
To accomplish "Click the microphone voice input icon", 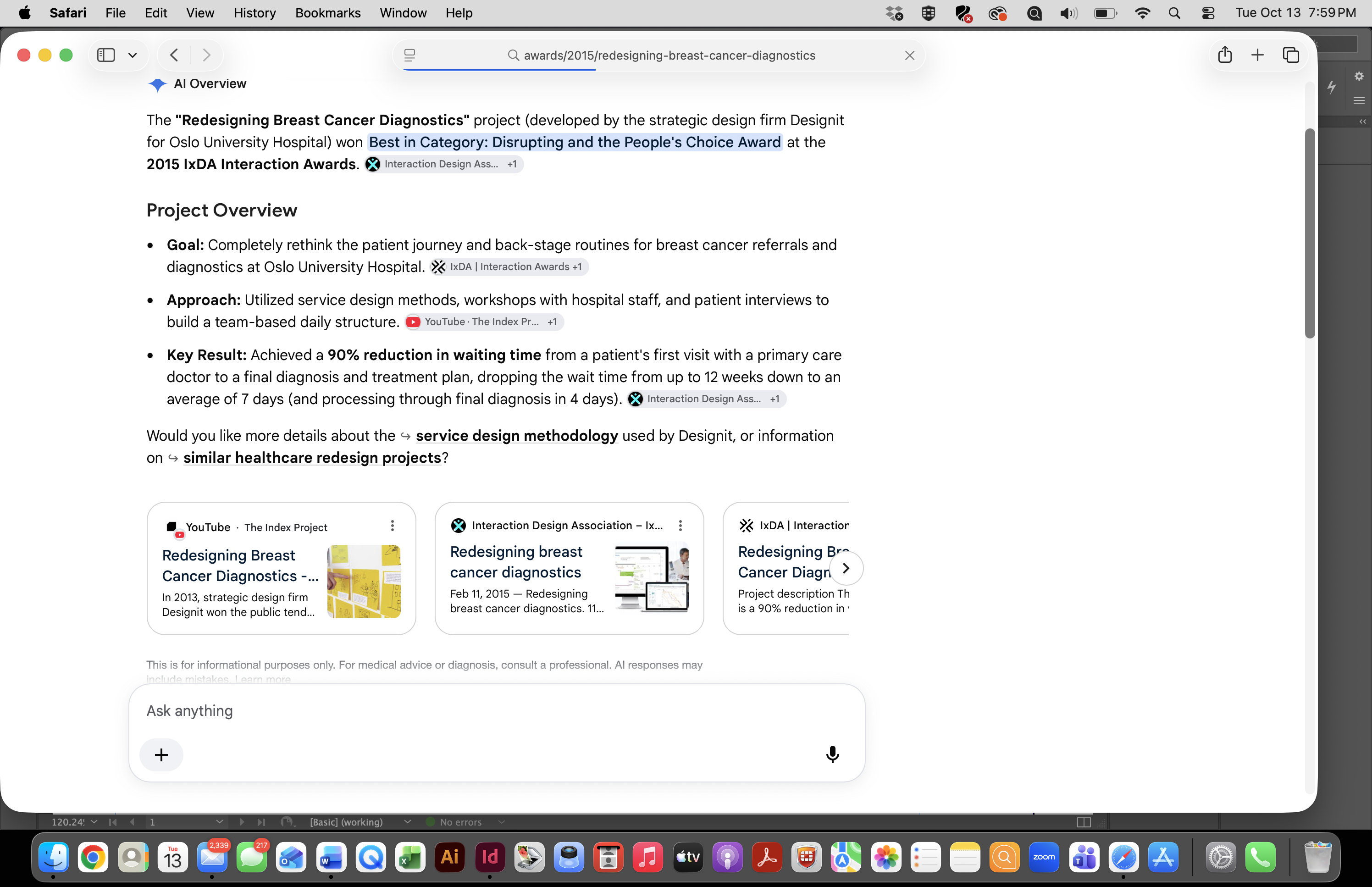I will pos(832,754).
